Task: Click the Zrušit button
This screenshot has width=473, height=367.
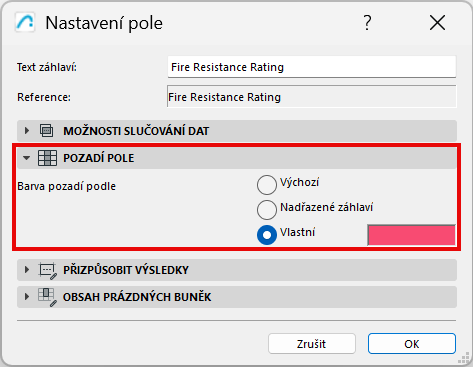Action: click(x=312, y=344)
